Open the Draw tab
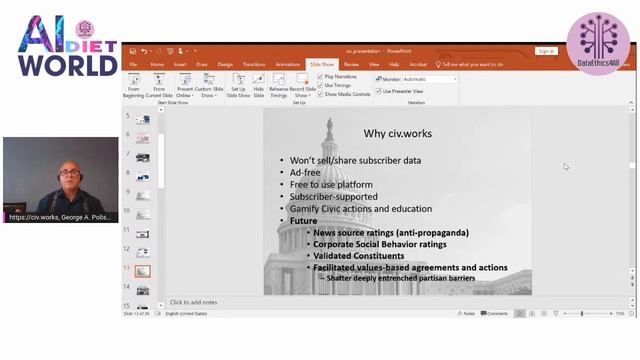This screenshot has height=360, width=640. 202,64
